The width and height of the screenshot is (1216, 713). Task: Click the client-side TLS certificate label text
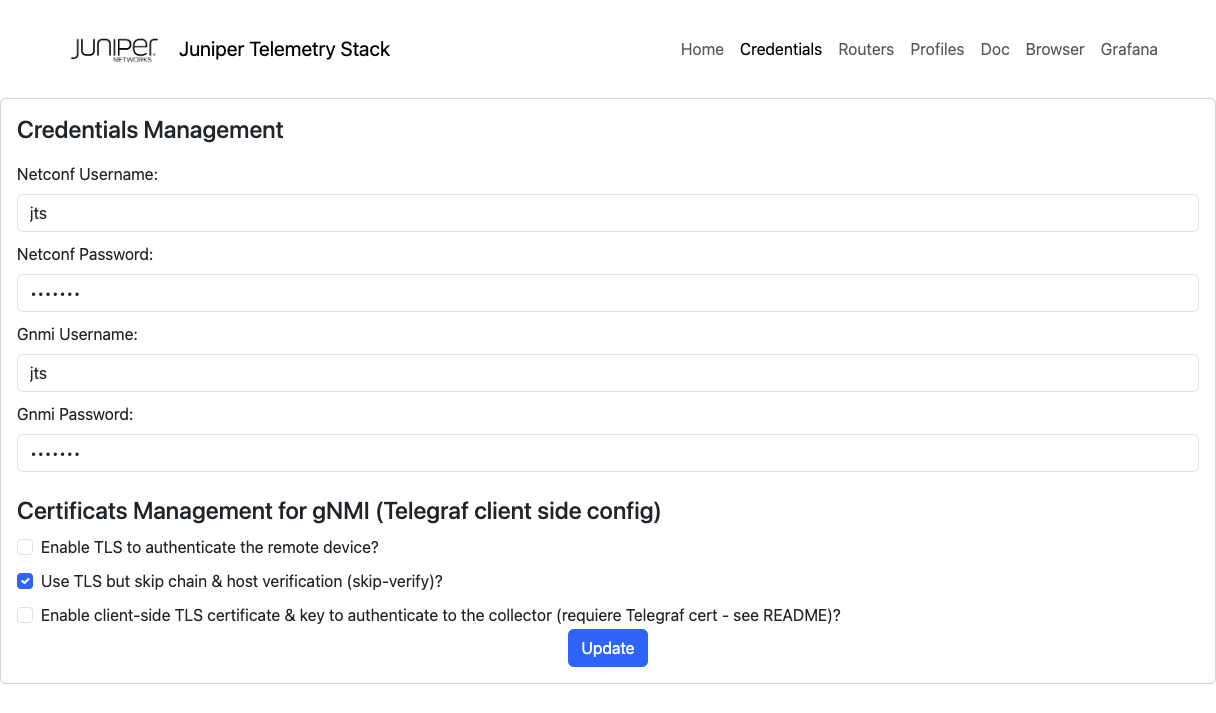[440, 615]
